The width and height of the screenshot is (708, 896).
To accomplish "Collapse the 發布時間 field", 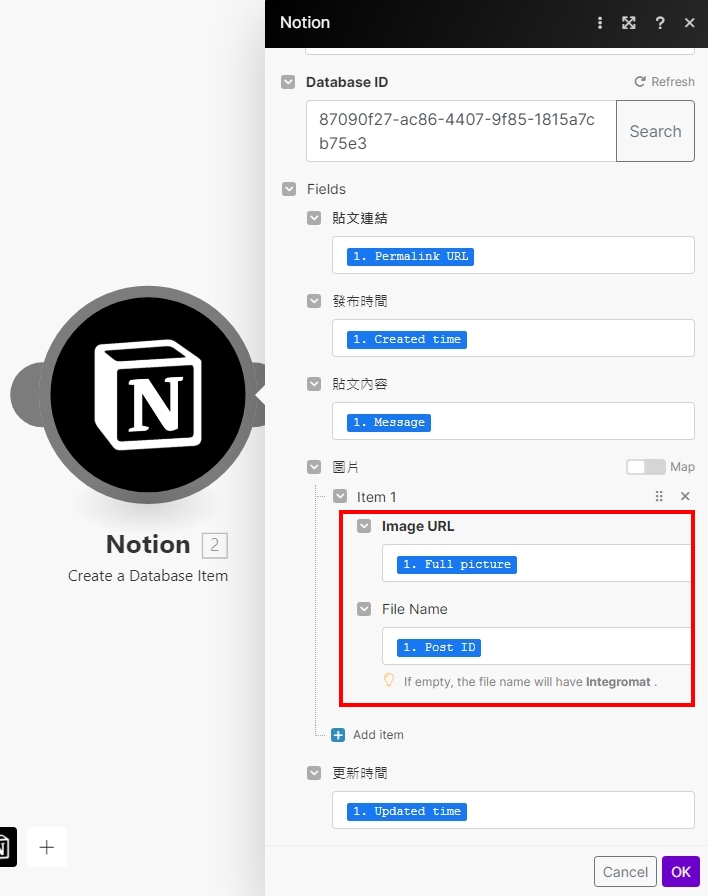I will [x=314, y=301].
